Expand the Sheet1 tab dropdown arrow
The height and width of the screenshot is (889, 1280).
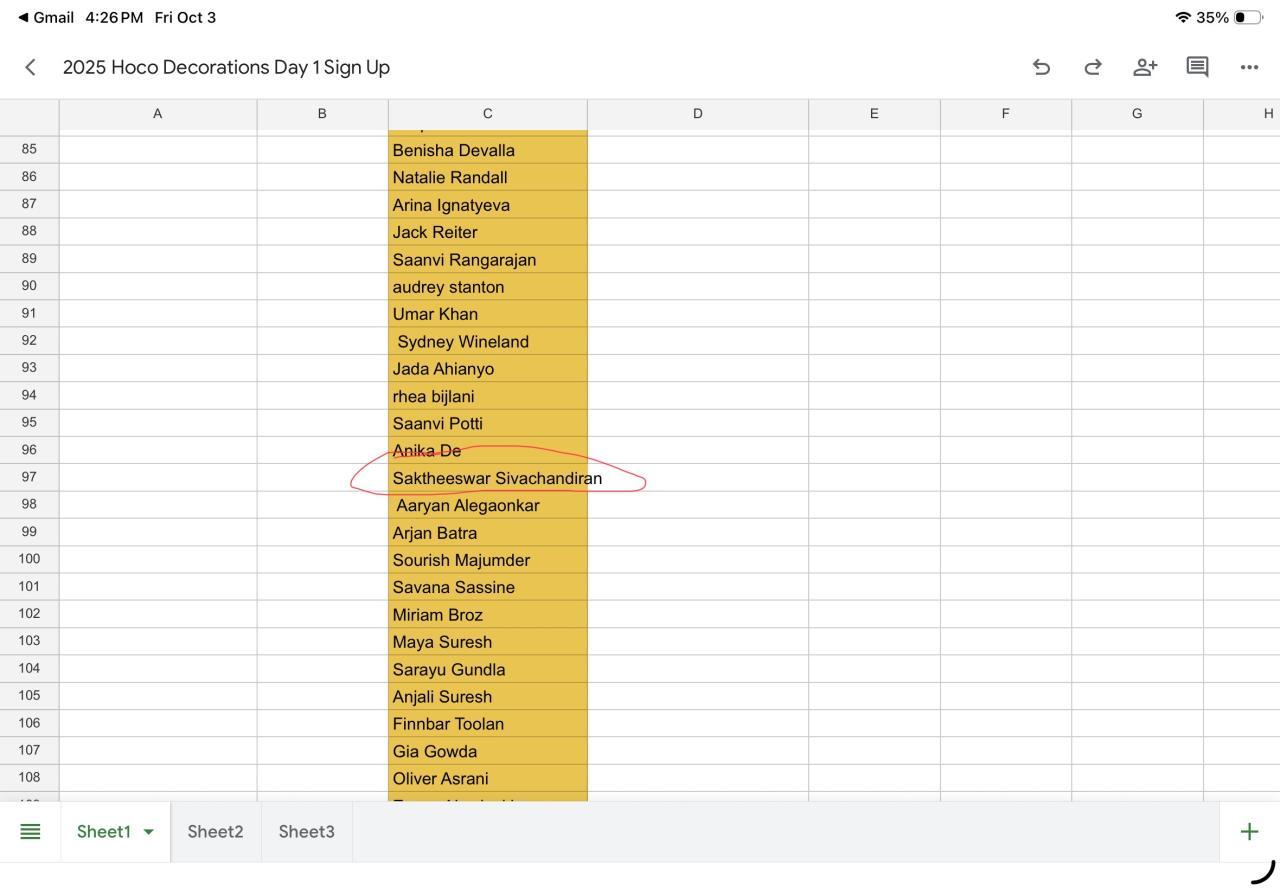pos(149,832)
